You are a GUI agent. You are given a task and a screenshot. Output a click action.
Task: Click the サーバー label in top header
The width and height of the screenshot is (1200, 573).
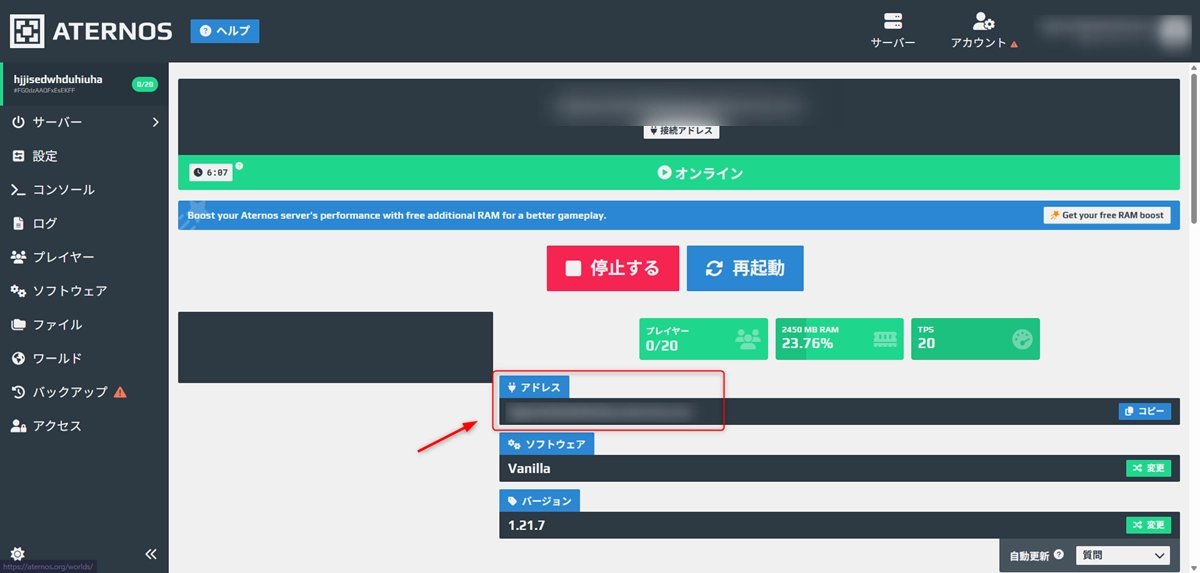[893, 43]
